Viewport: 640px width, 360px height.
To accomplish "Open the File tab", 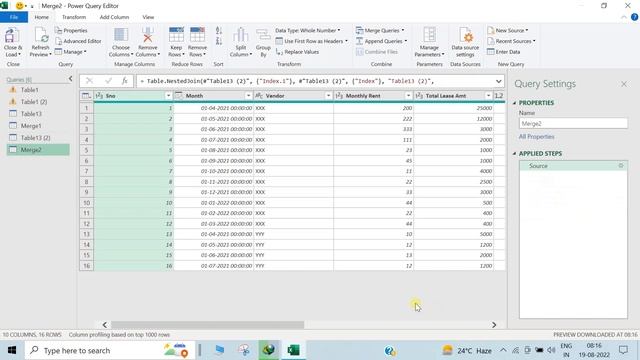I will point(14,17).
